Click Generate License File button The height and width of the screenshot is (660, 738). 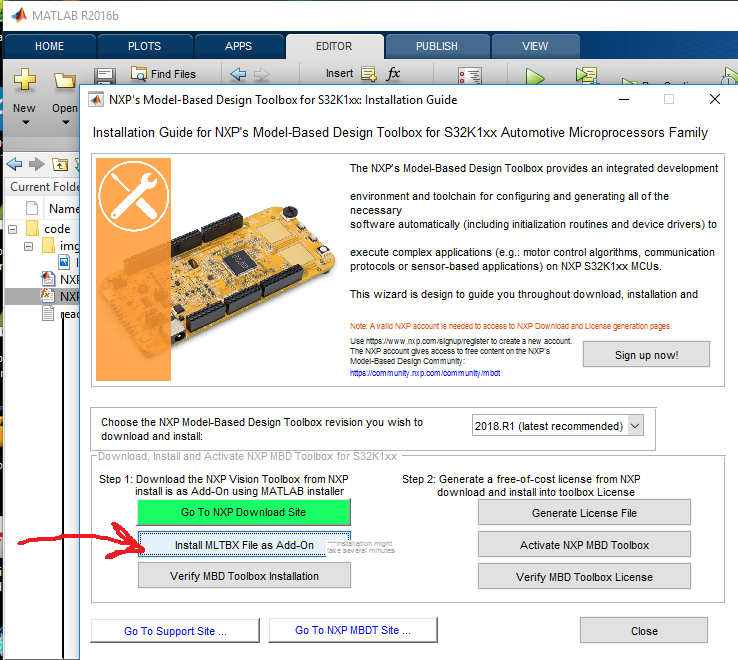point(584,513)
